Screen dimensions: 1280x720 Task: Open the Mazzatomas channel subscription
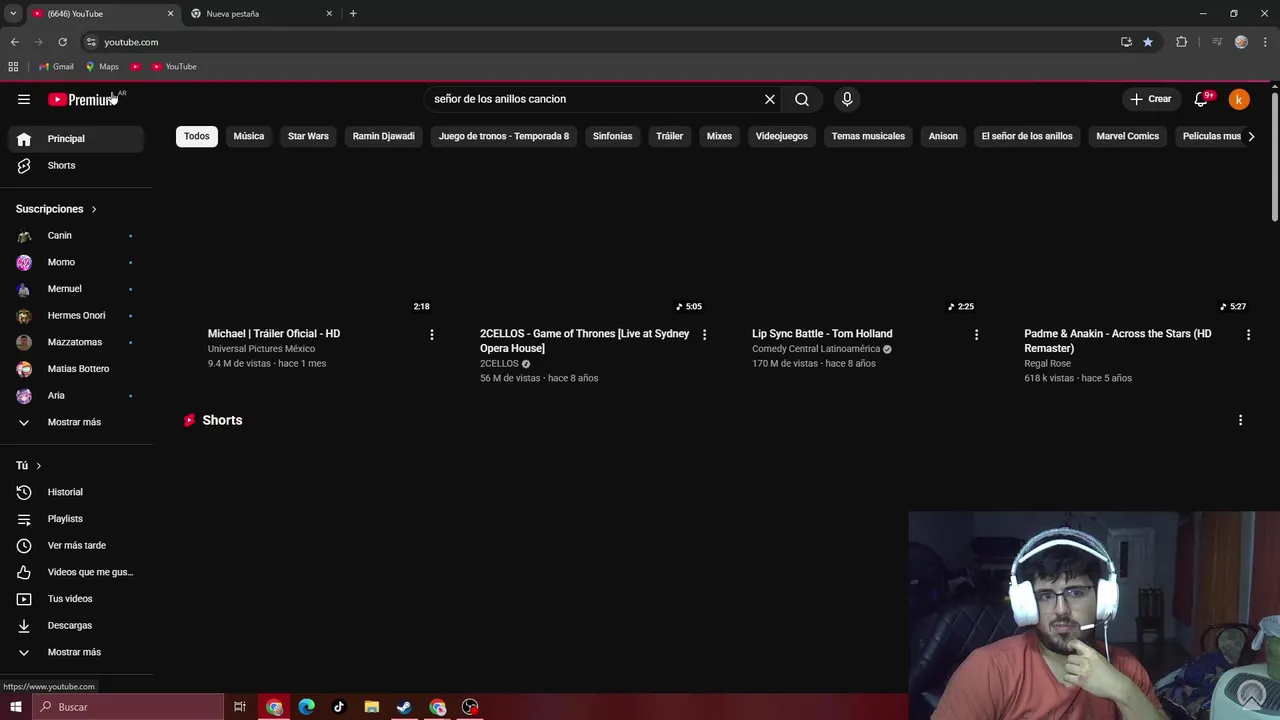pos(76,342)
